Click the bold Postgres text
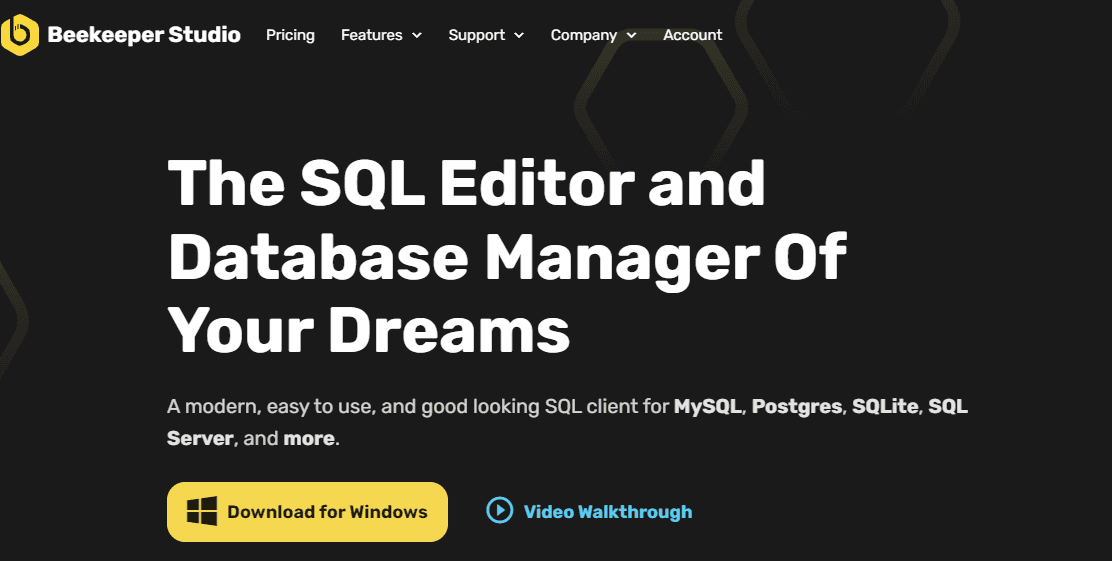 tap(797, 407)
